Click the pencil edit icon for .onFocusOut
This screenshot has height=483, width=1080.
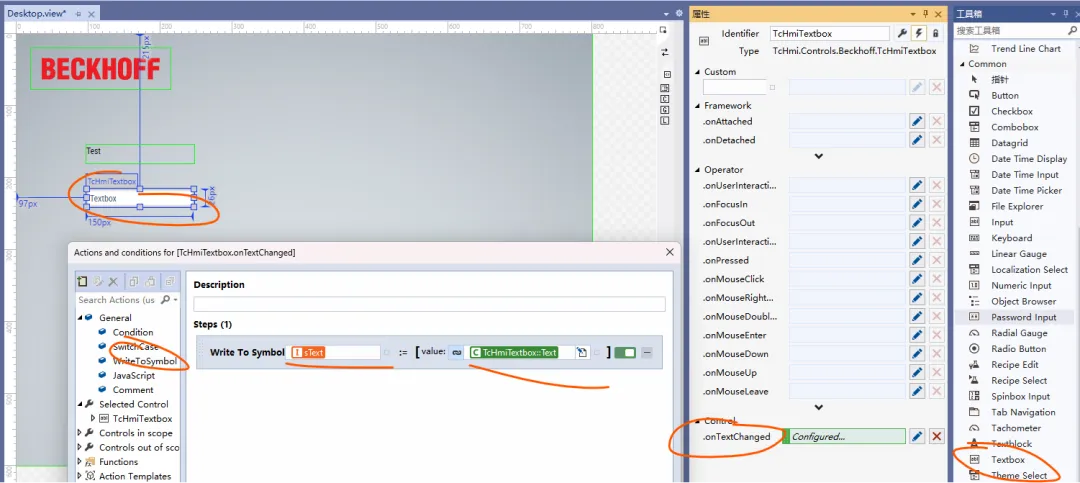[x=917, y=223]
